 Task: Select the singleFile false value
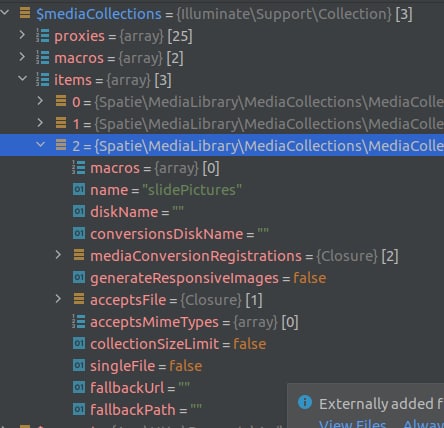186,366
